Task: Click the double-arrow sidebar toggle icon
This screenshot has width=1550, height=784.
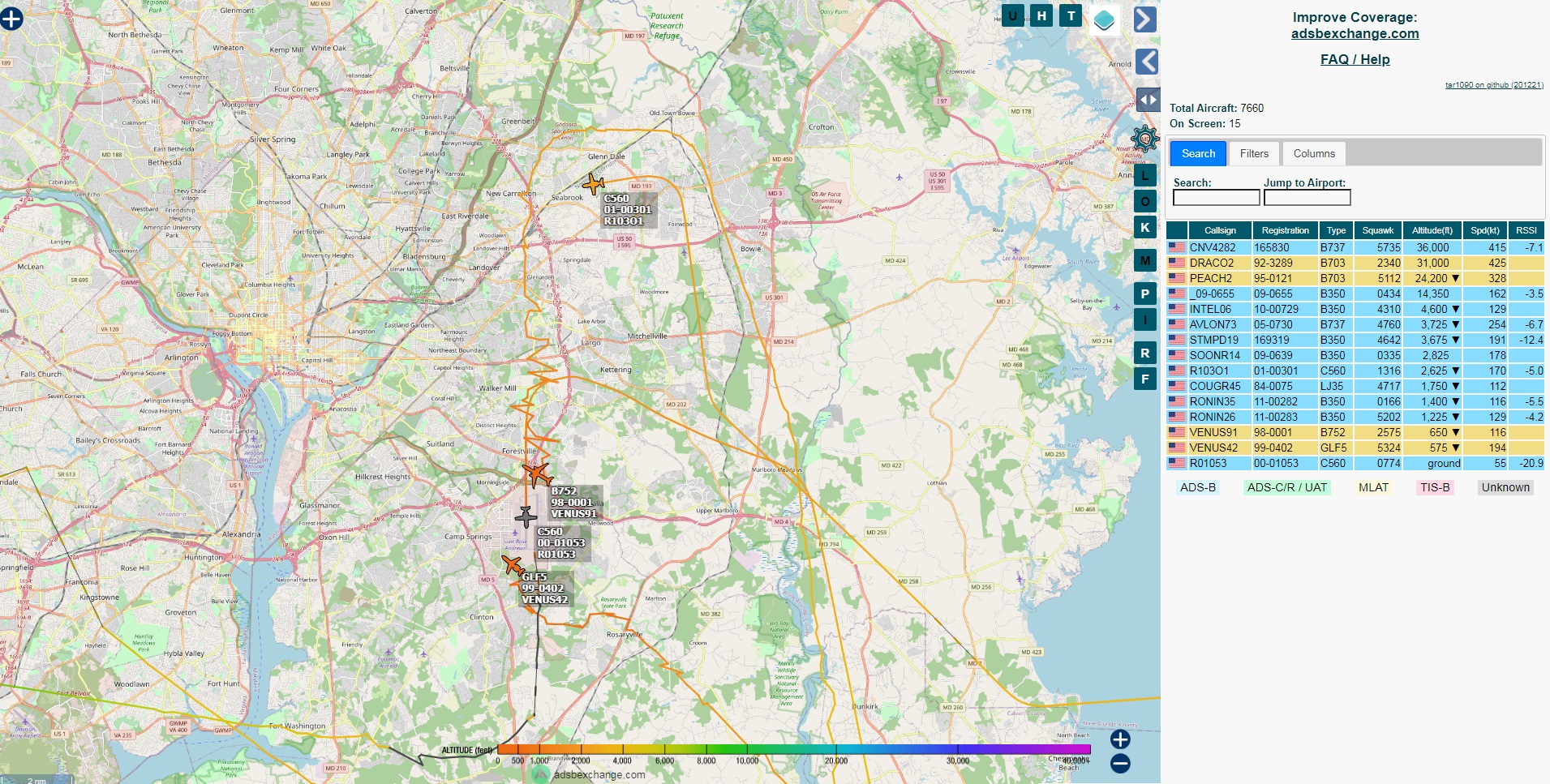Action: click(1148, 100)
